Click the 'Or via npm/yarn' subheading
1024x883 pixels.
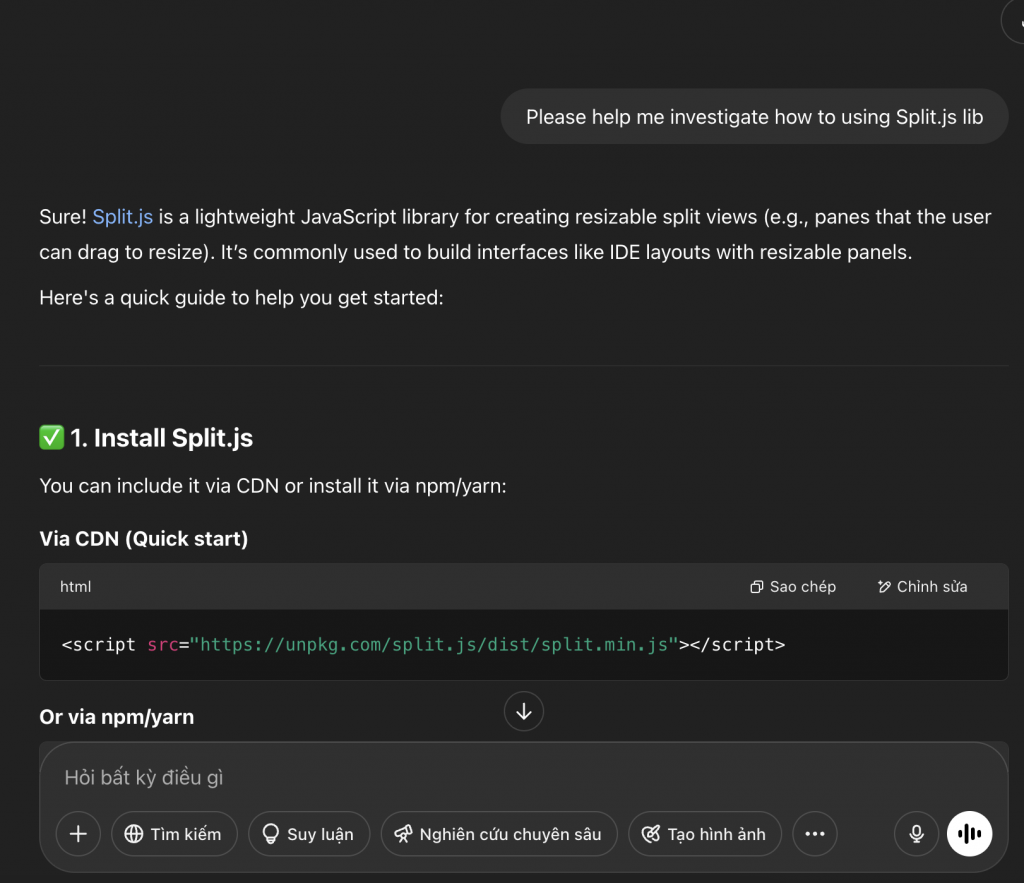(x=117, y=717)
